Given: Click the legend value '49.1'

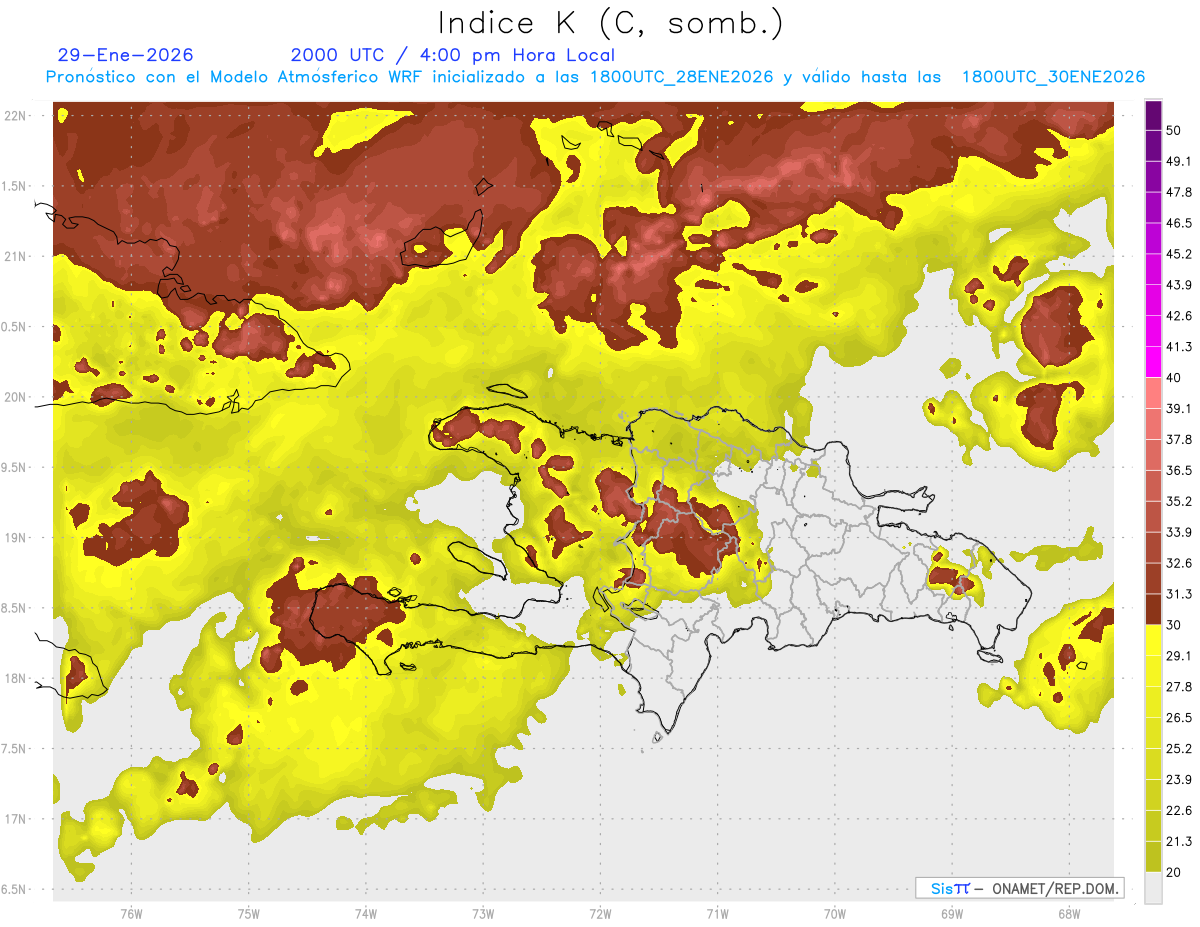Looking at the screenshot, I should [1179, 161].
